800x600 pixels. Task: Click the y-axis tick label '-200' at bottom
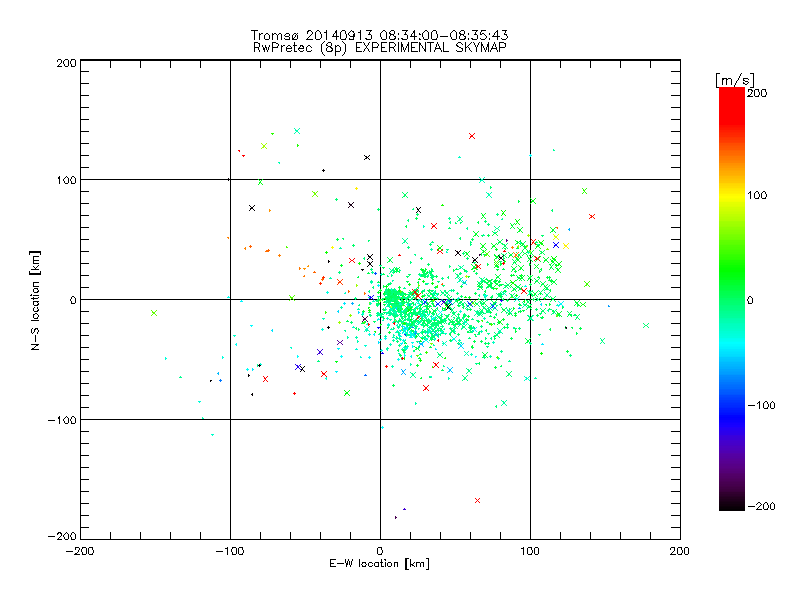62,536
